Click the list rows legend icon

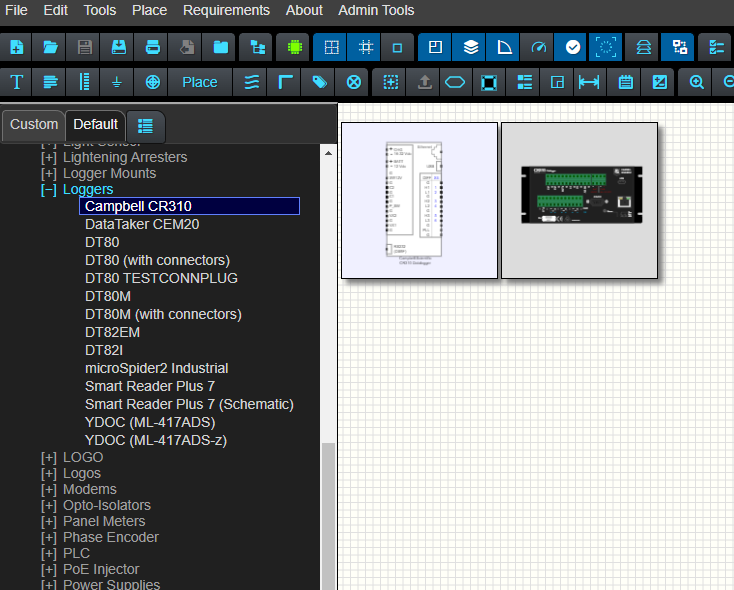click(x=524, y=82)
